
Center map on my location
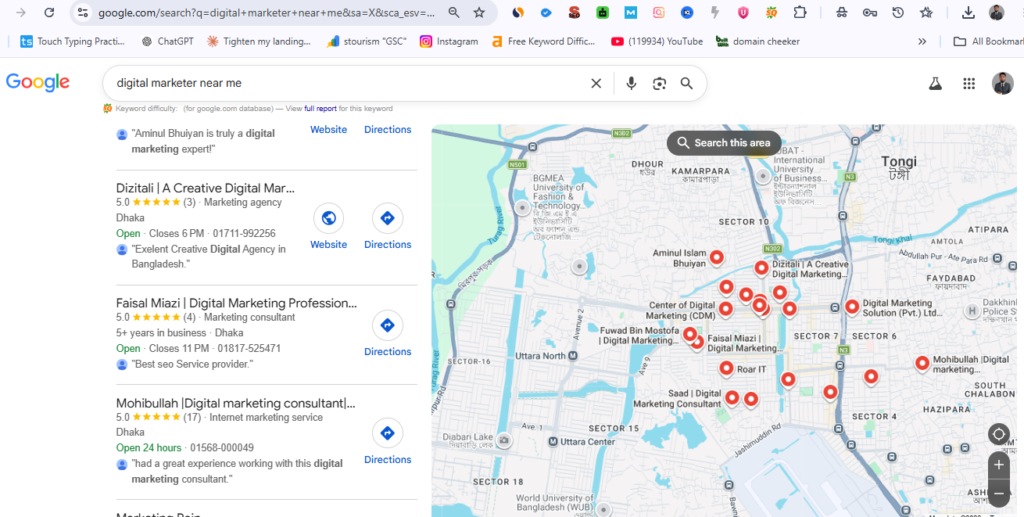[x=999, y=434]
